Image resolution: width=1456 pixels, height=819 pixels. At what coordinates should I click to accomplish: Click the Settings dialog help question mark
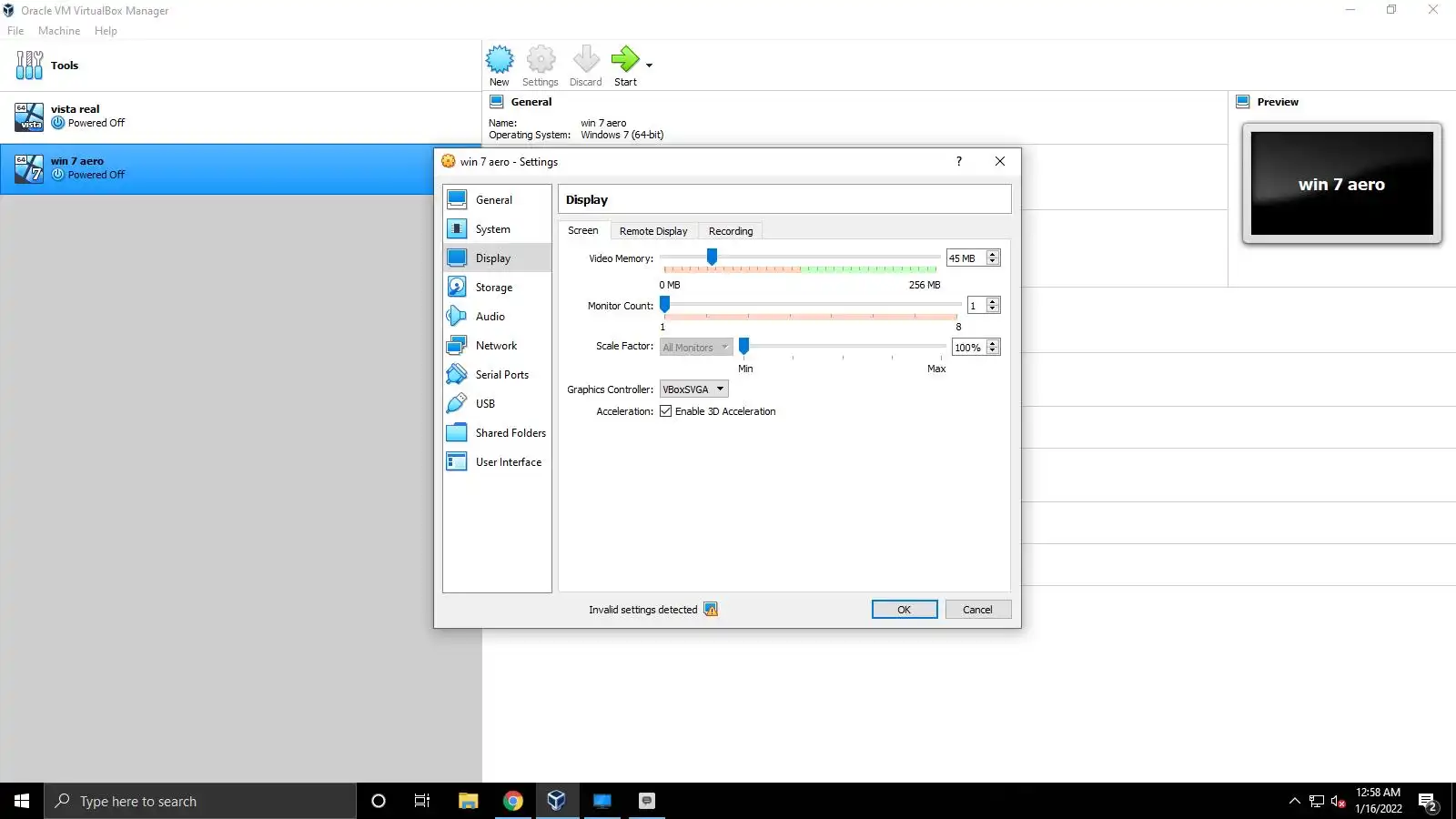(x=958, y=162)
